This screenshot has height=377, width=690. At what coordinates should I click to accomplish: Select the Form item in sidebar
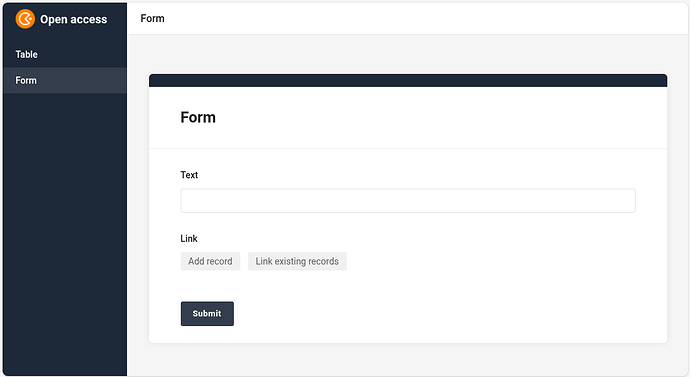click(x=65, y=80)
